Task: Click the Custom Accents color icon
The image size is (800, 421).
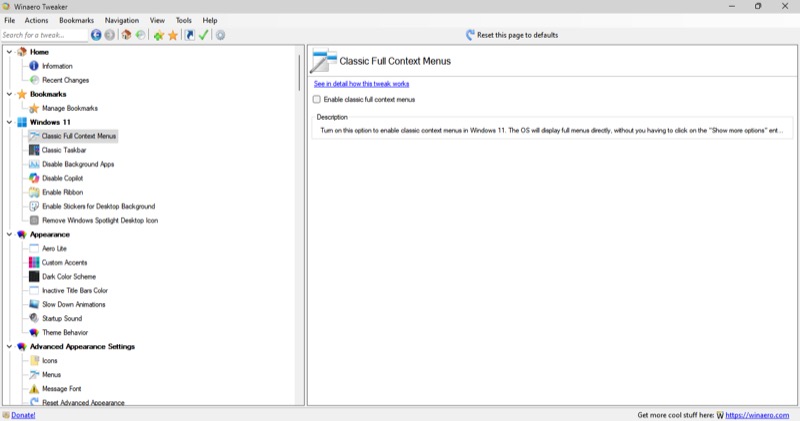Action: [x=34, y=262]
